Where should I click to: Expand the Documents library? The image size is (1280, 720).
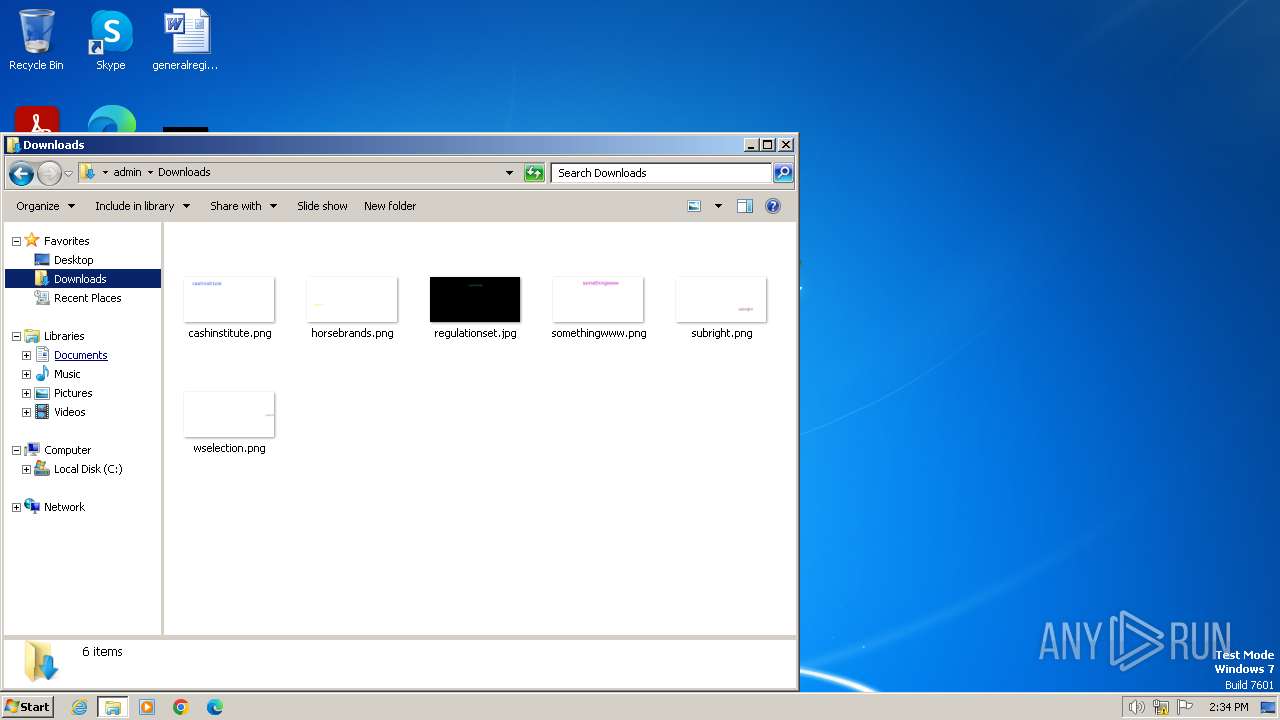pyautogui.click(x=26, y=355)
